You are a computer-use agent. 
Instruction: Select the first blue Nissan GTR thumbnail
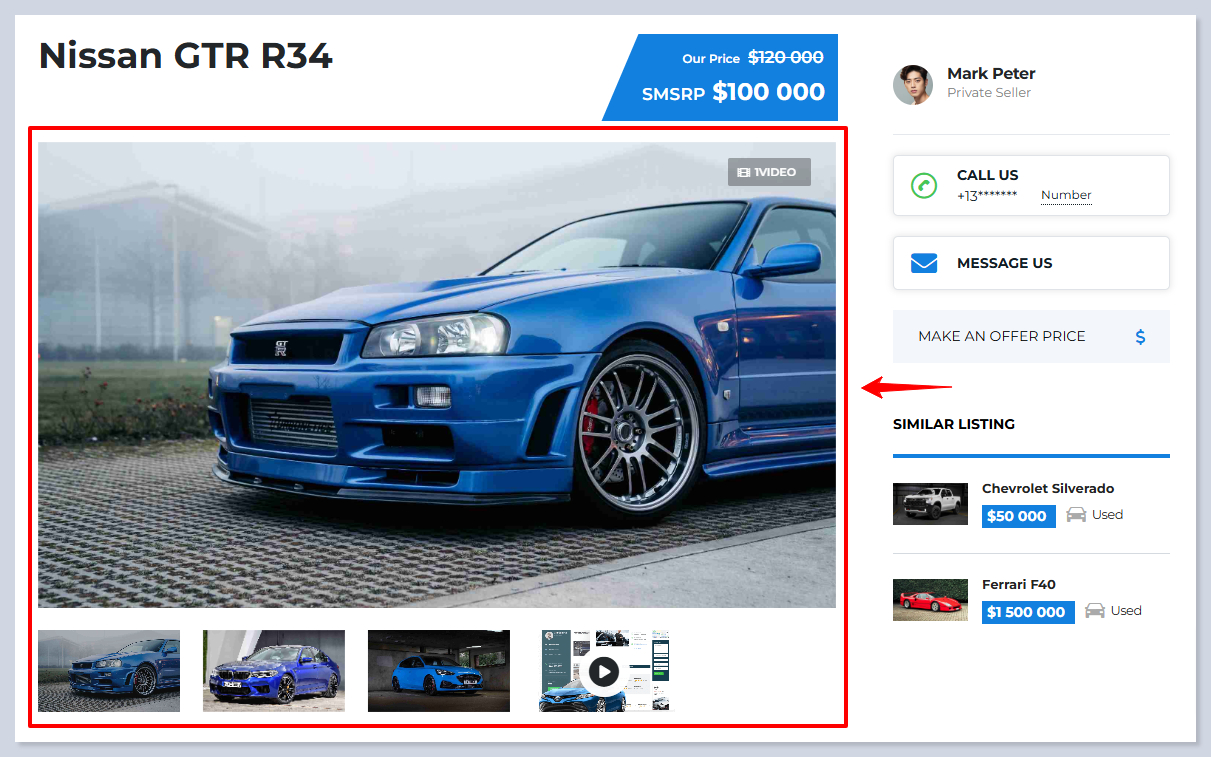click(109, 671)
